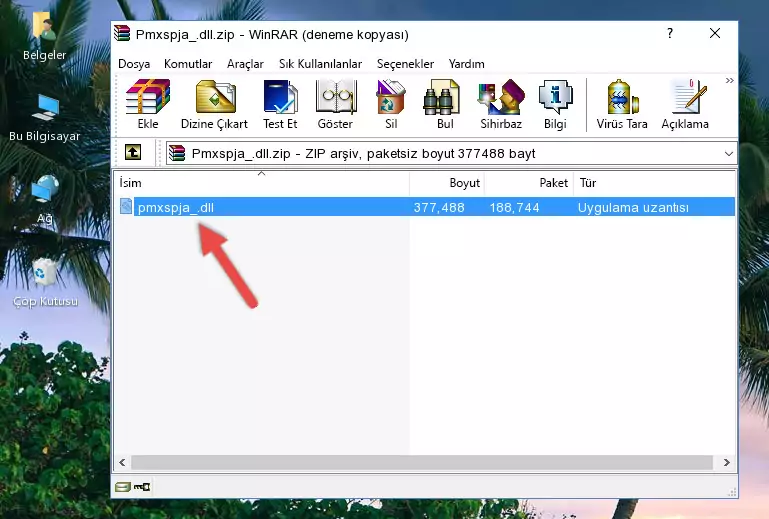Sort files by Boyut column
This screenshot has width=769, height=519.
(447, 183)
